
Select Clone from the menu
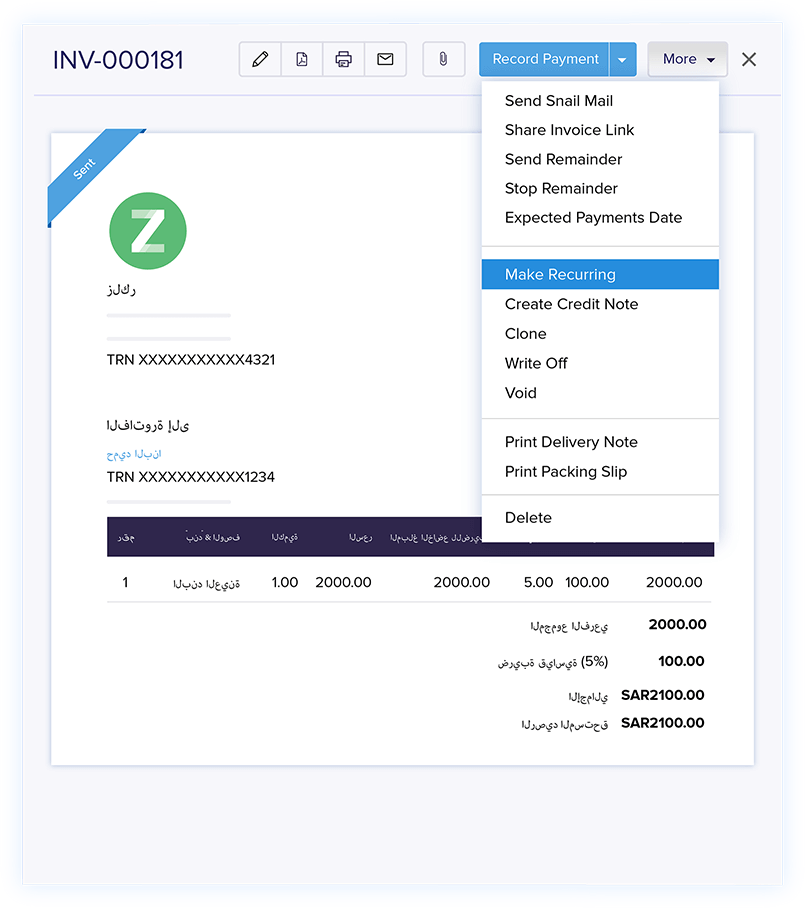[x=600, y=334]
